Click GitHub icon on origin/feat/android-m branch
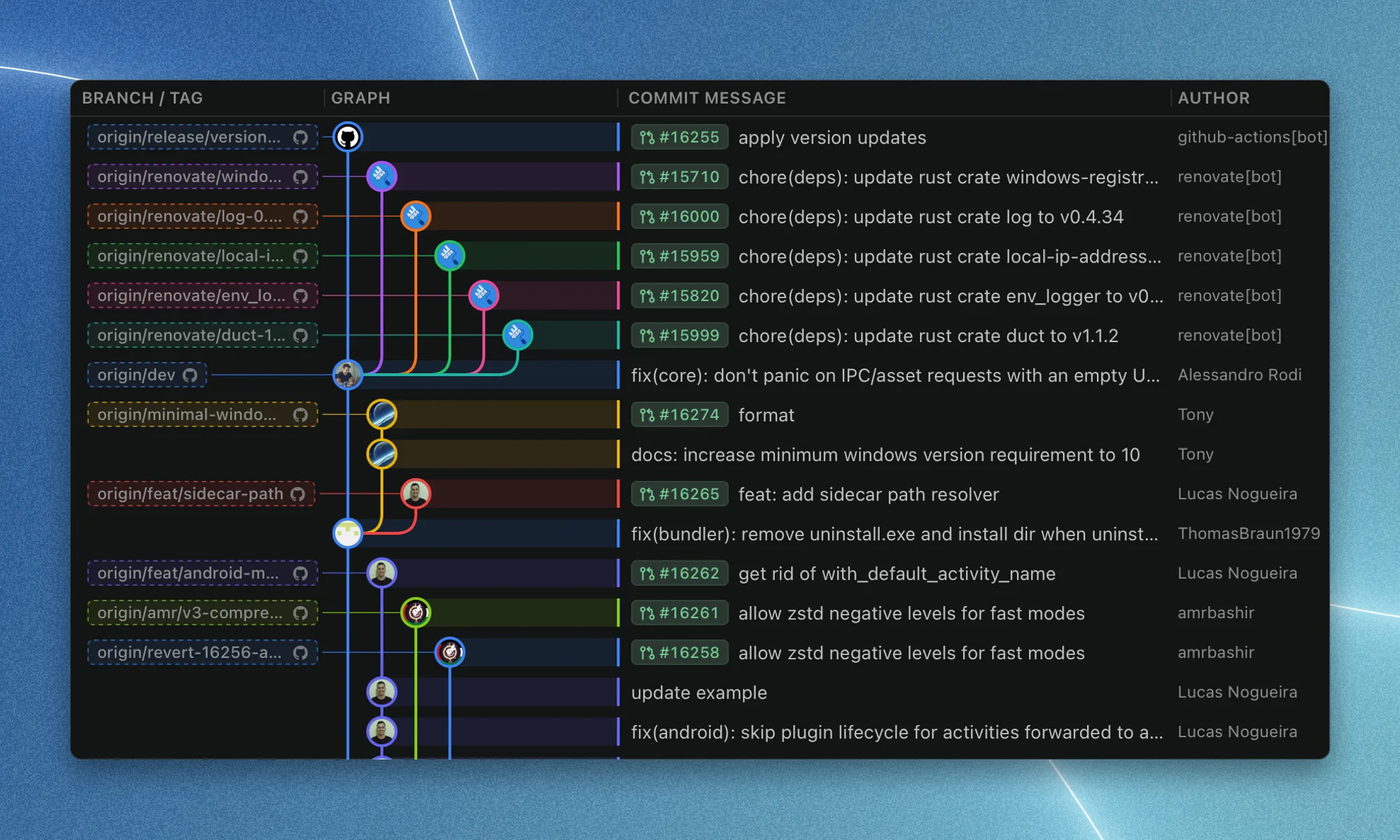 pyautogui.click(x=300, y=573)
